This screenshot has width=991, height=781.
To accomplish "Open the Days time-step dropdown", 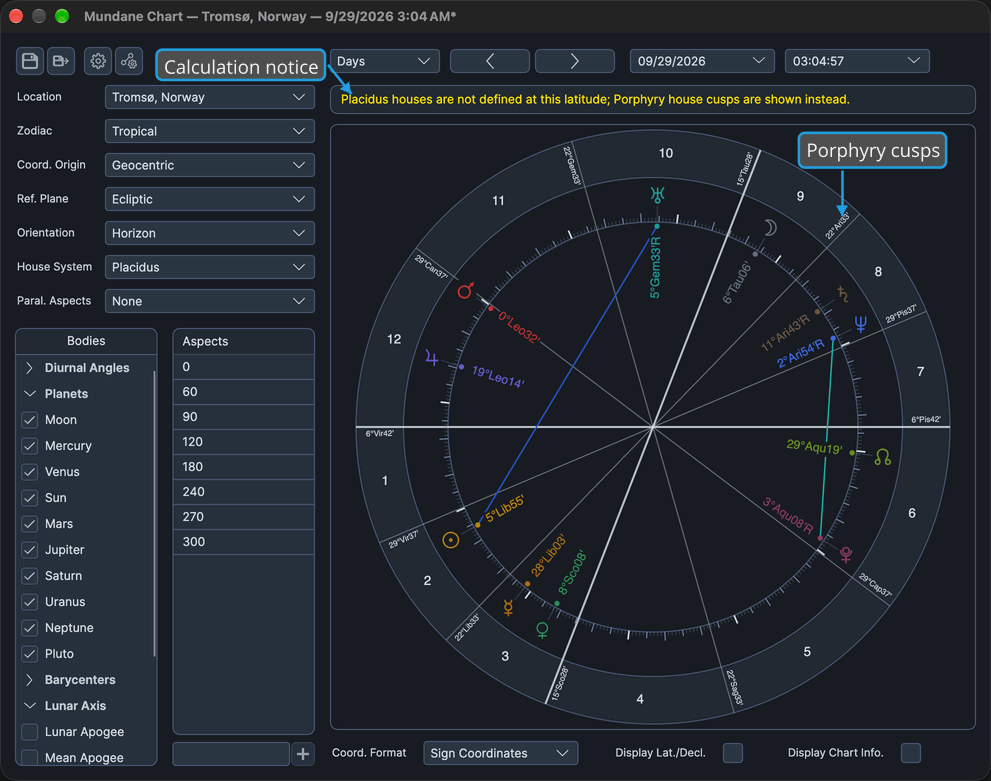I will 385,61.
